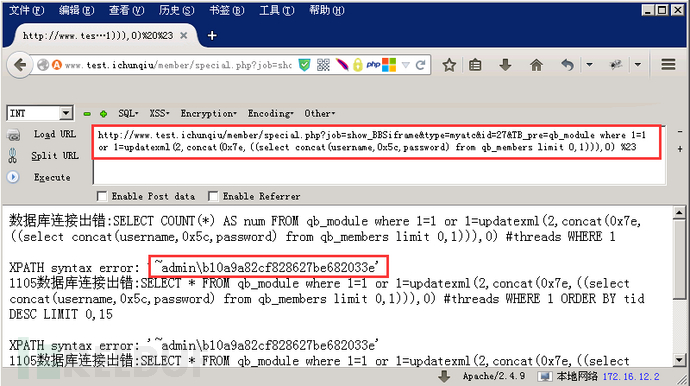Viewport: 690px width, 386px height.
Task: Click the HackBar green plus icon
Action: pyautogui.click(x=103, y=114)
